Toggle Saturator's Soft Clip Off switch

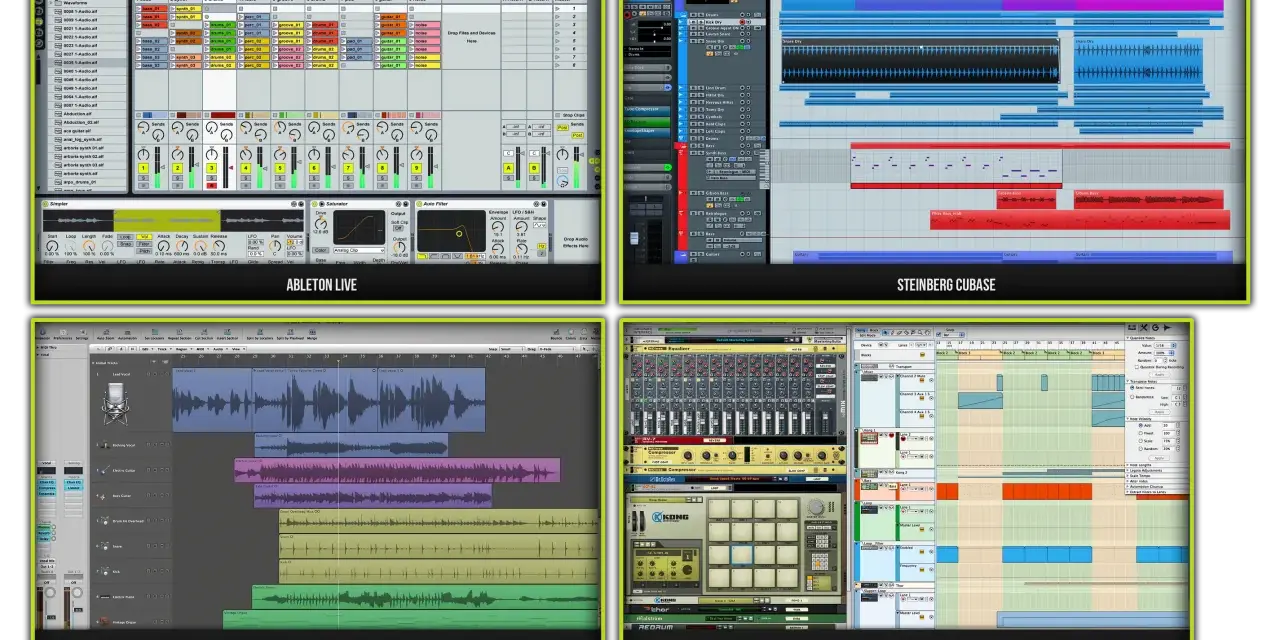pyautogui.click(x=398, y=228)
